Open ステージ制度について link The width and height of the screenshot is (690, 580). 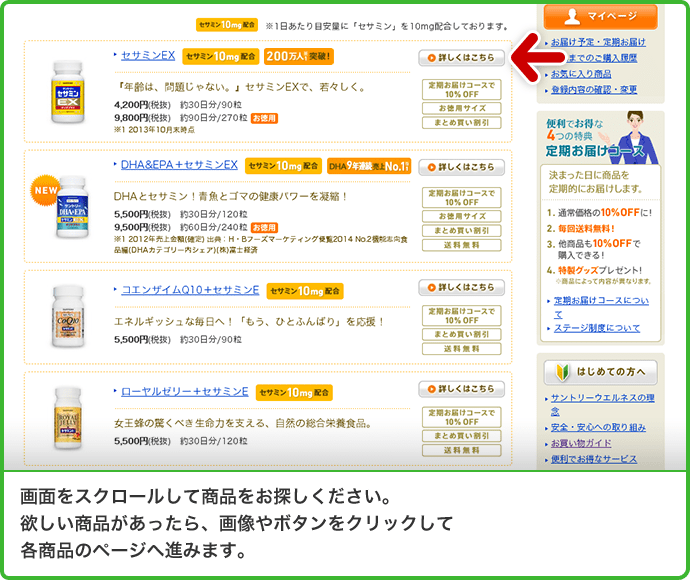coord(597,328)
